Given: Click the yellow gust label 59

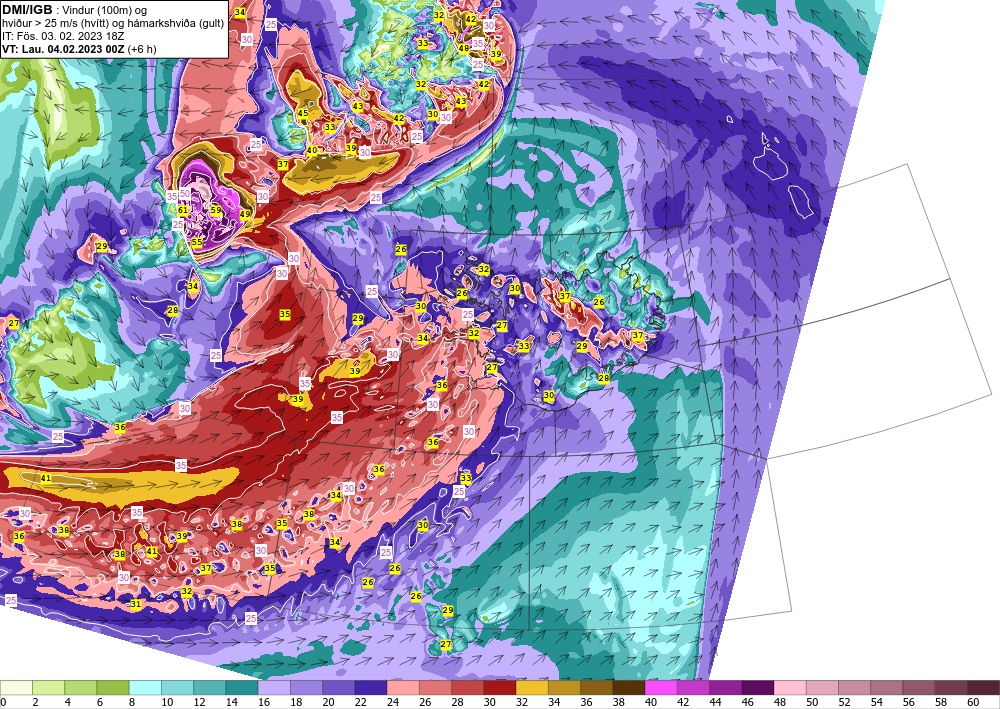Looking at the screenshot, I should [x=216, y=210].
